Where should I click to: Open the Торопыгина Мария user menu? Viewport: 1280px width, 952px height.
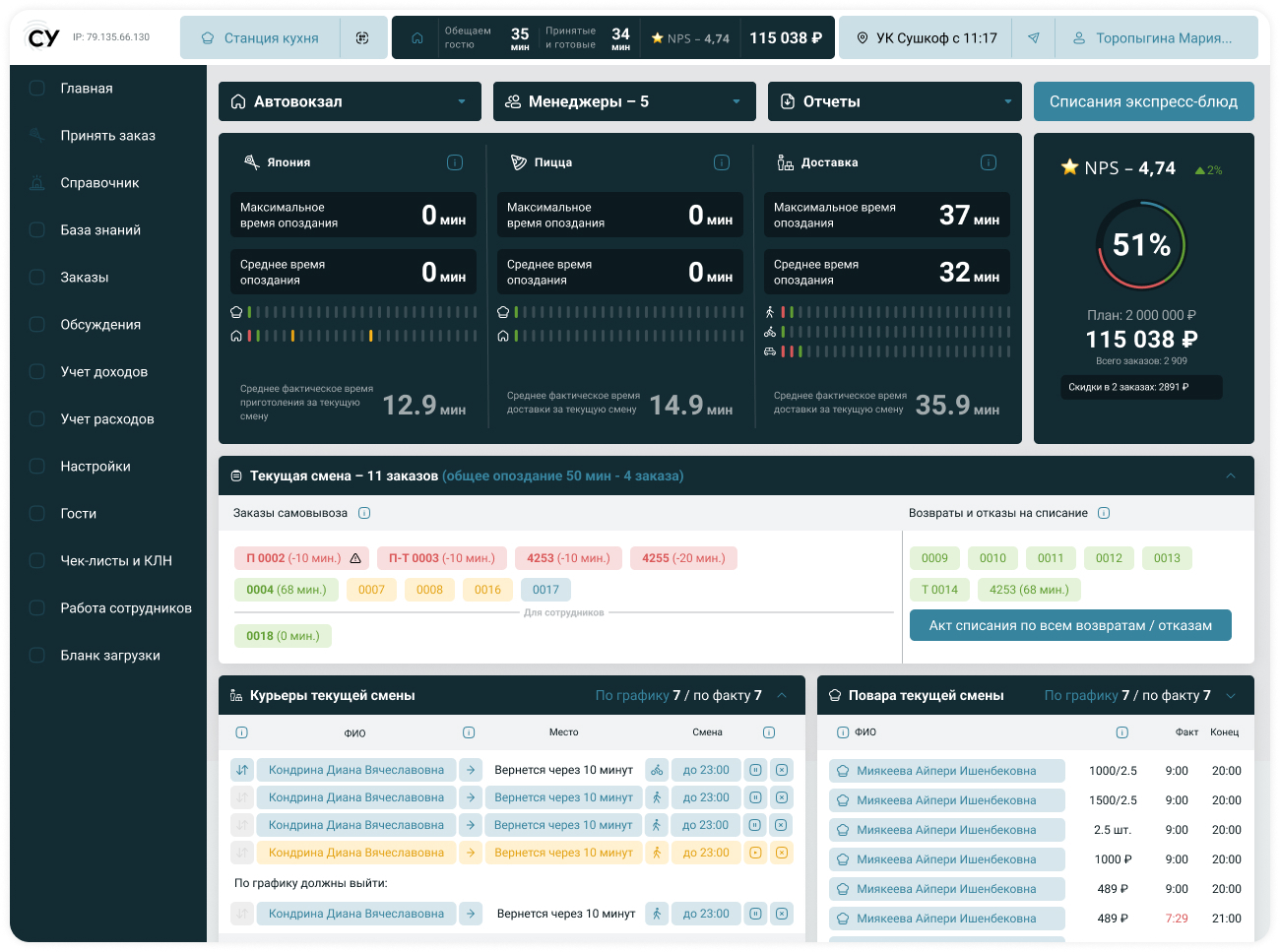[1156, 37]
